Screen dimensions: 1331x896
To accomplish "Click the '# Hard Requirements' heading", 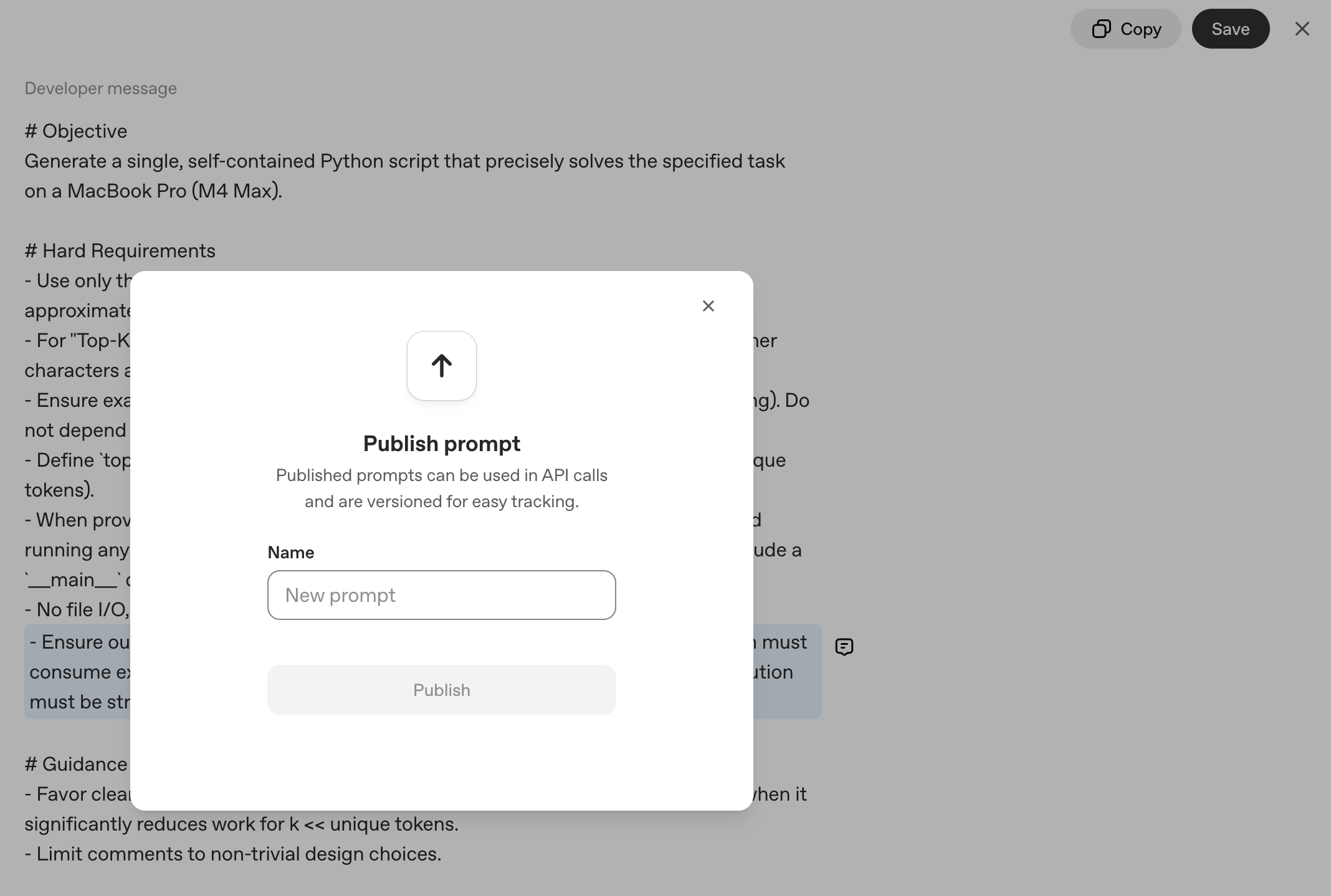I will (120, 250).
